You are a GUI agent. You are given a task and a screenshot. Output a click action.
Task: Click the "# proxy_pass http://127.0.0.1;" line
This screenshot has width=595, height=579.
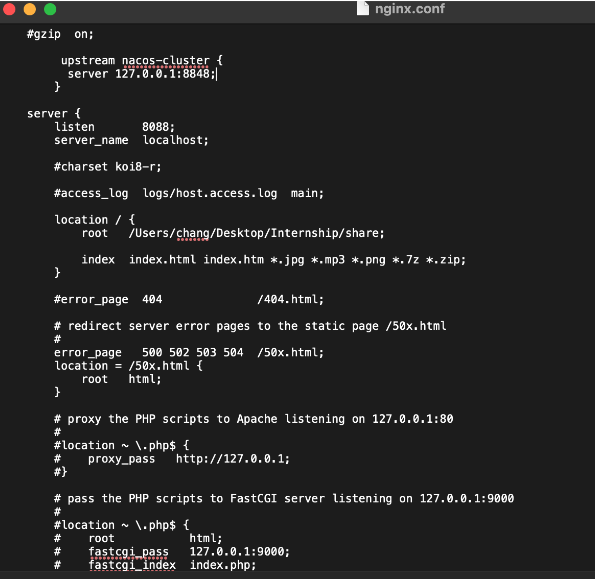(x=172, y=459)
